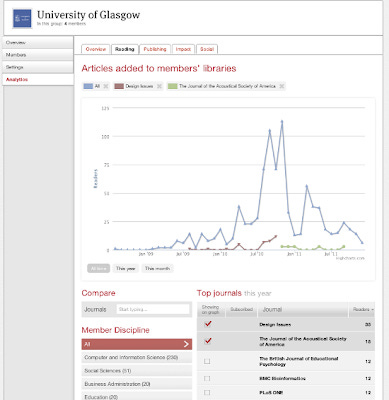Image resolution: width=389 pixels, height=400 pixels.
Task: Check BMC Bioinformatics to show on graph
Action: [207, 378]
